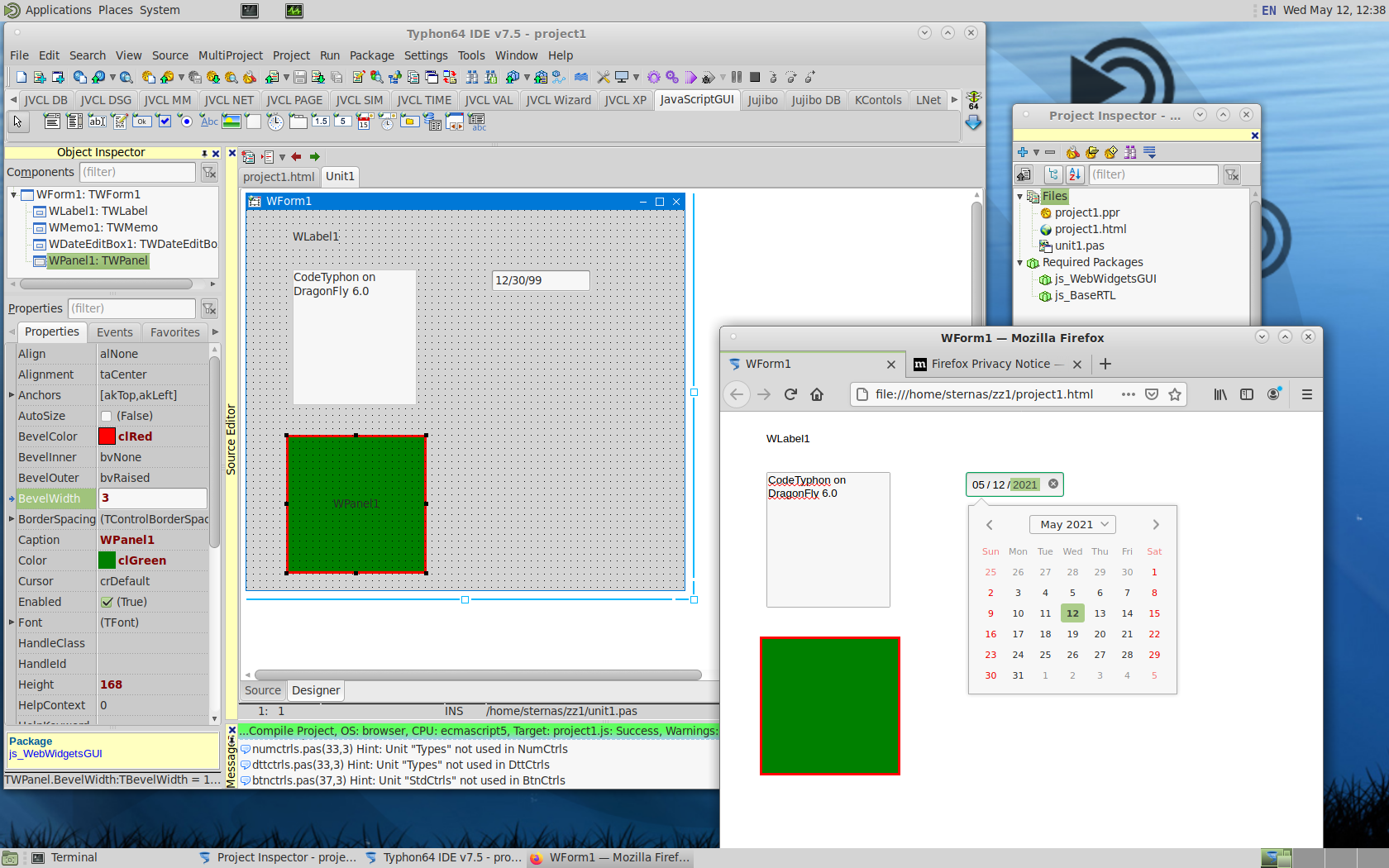The width and height of the screenshot is (1389, 868).
Task: Click the purple Run arrow in the toolbar
Action: [x=691, y=77]
